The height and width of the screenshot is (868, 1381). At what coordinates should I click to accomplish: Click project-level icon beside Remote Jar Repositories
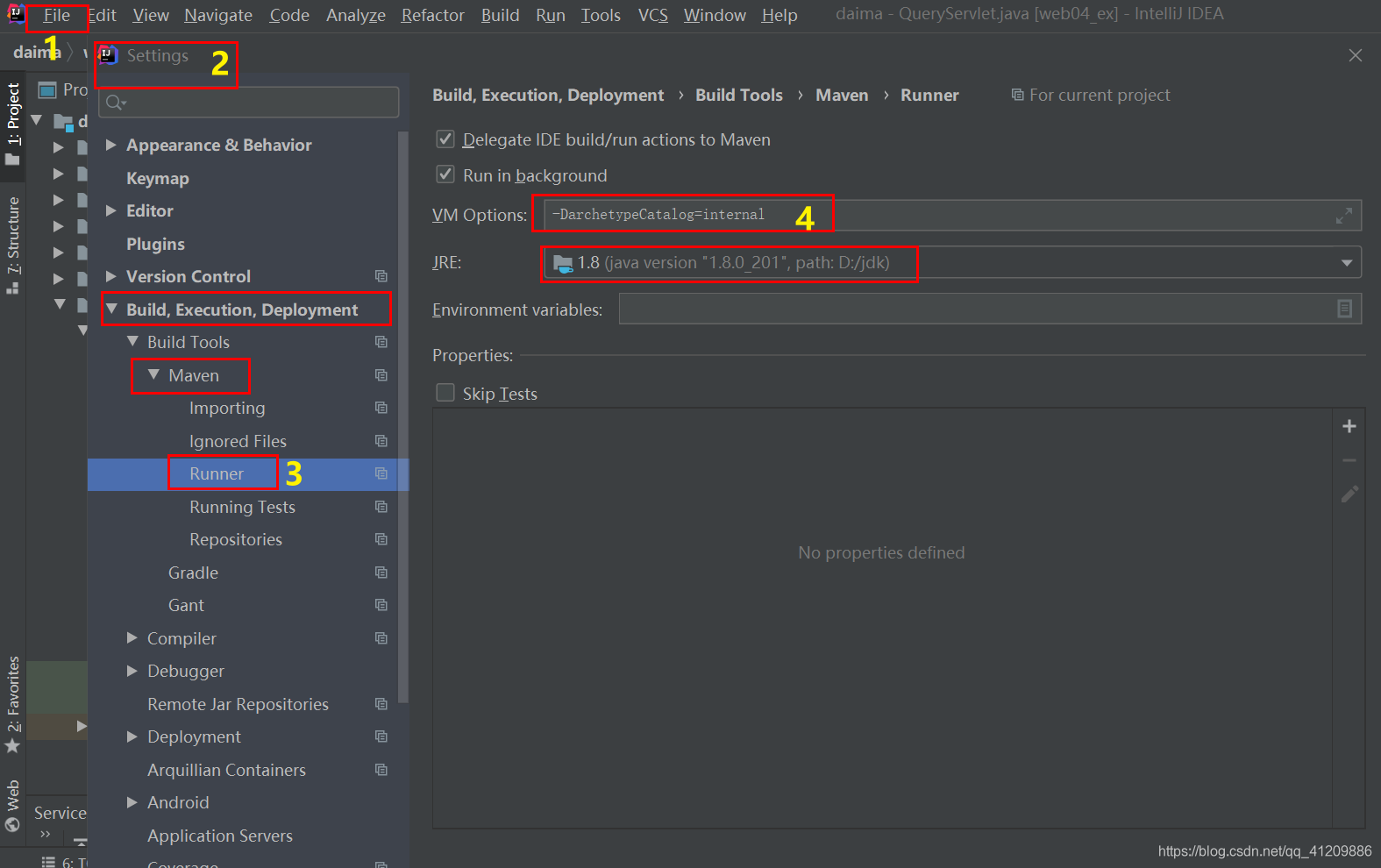coord(381,704)
